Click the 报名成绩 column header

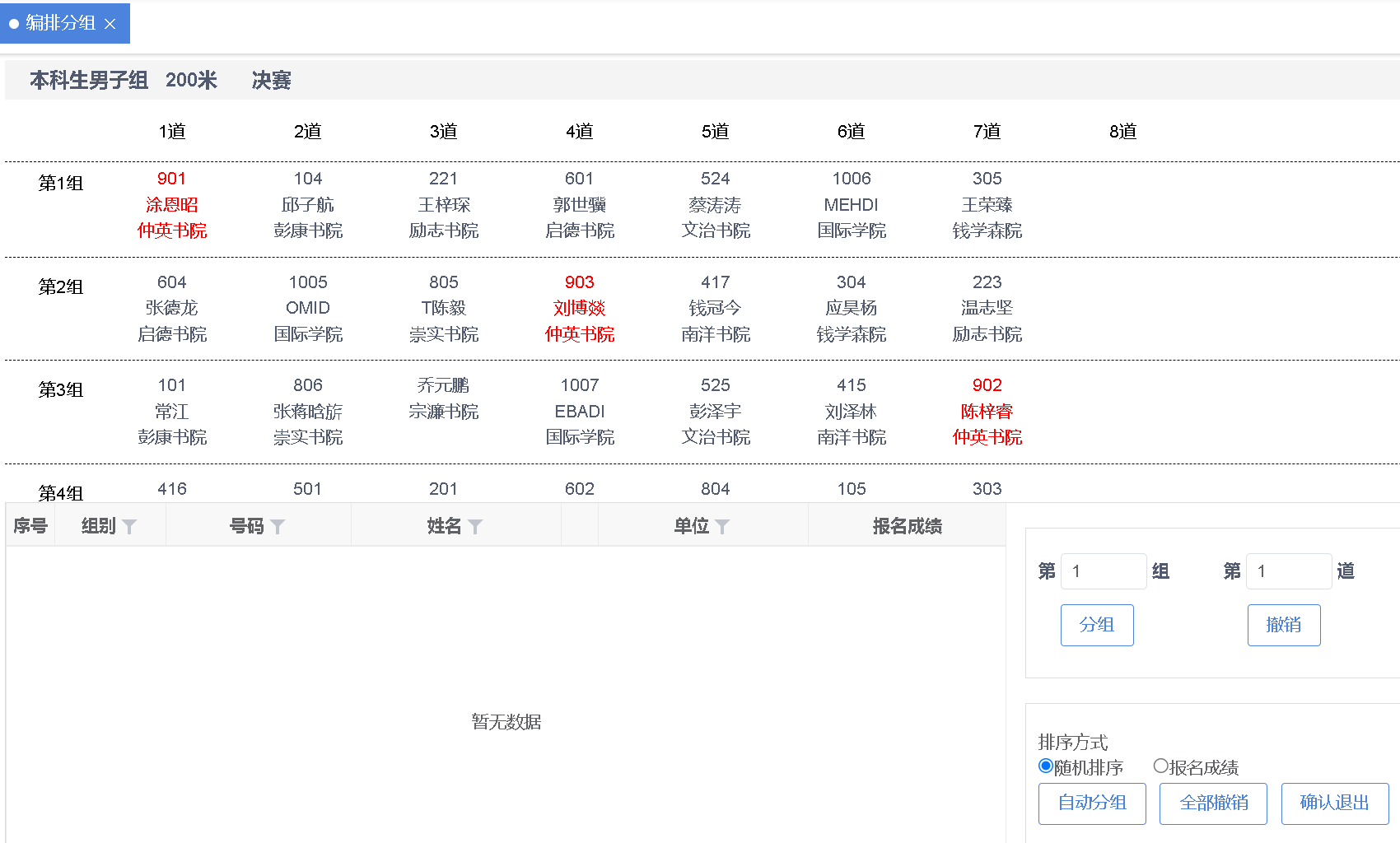(x=907, y=526)
